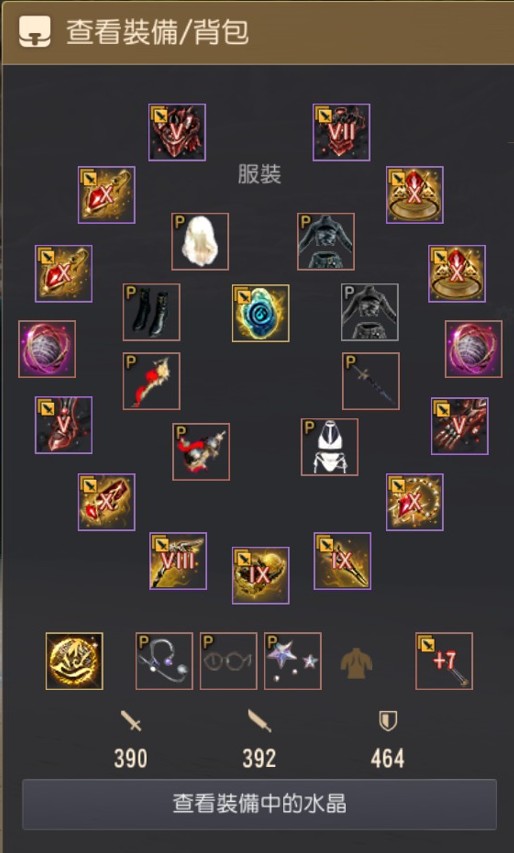Click the 查看裝備中的水晶 button
This screenshot has height=853, width=514.
tap(259, 804)
